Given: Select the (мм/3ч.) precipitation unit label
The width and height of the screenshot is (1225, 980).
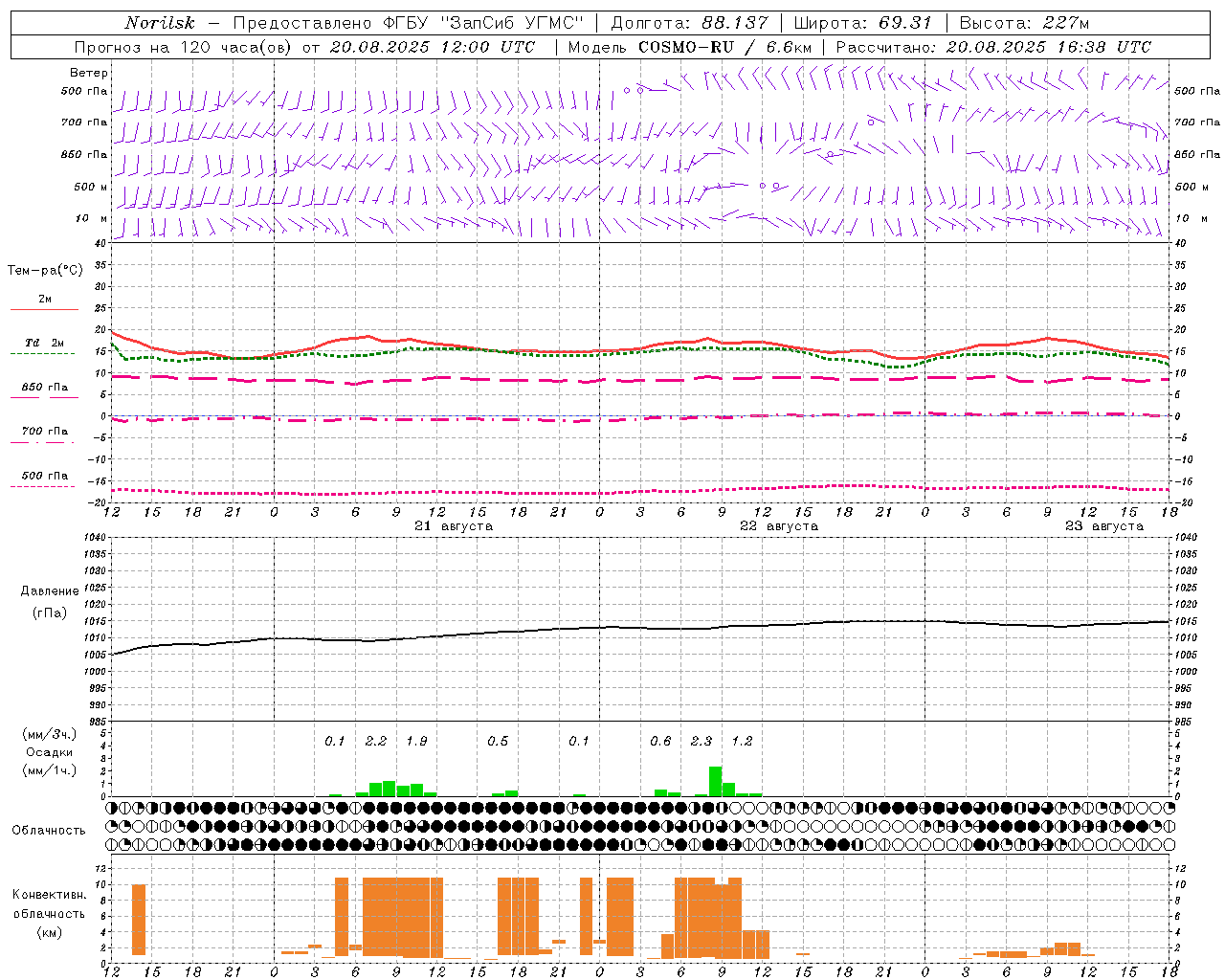Looking at the screenshot, I should click(50, 734).
